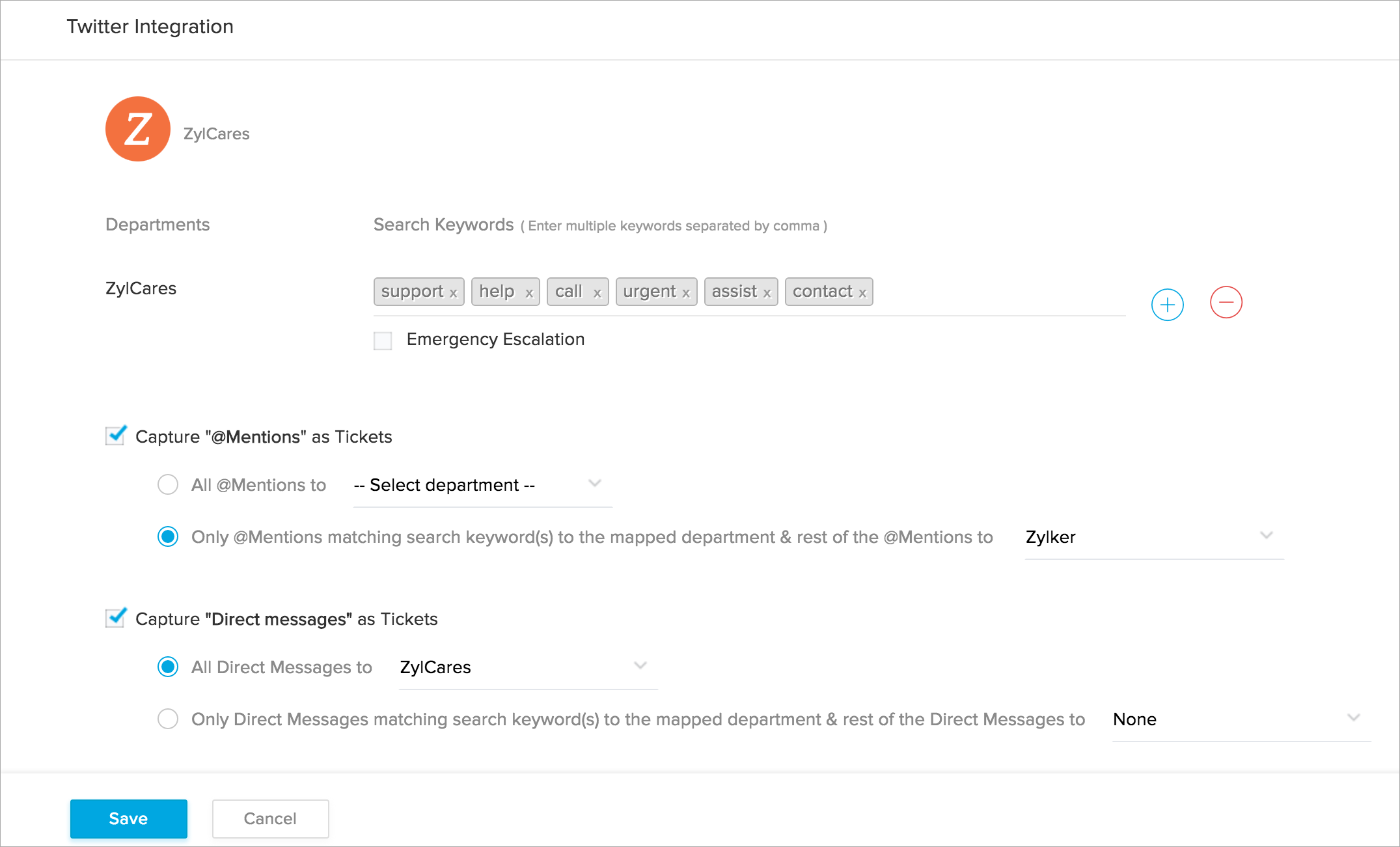The width and height of the screenshot is (1400, 847).
Task: Click the orange ZylCares Z avatar
Action: tap(138, 129)
